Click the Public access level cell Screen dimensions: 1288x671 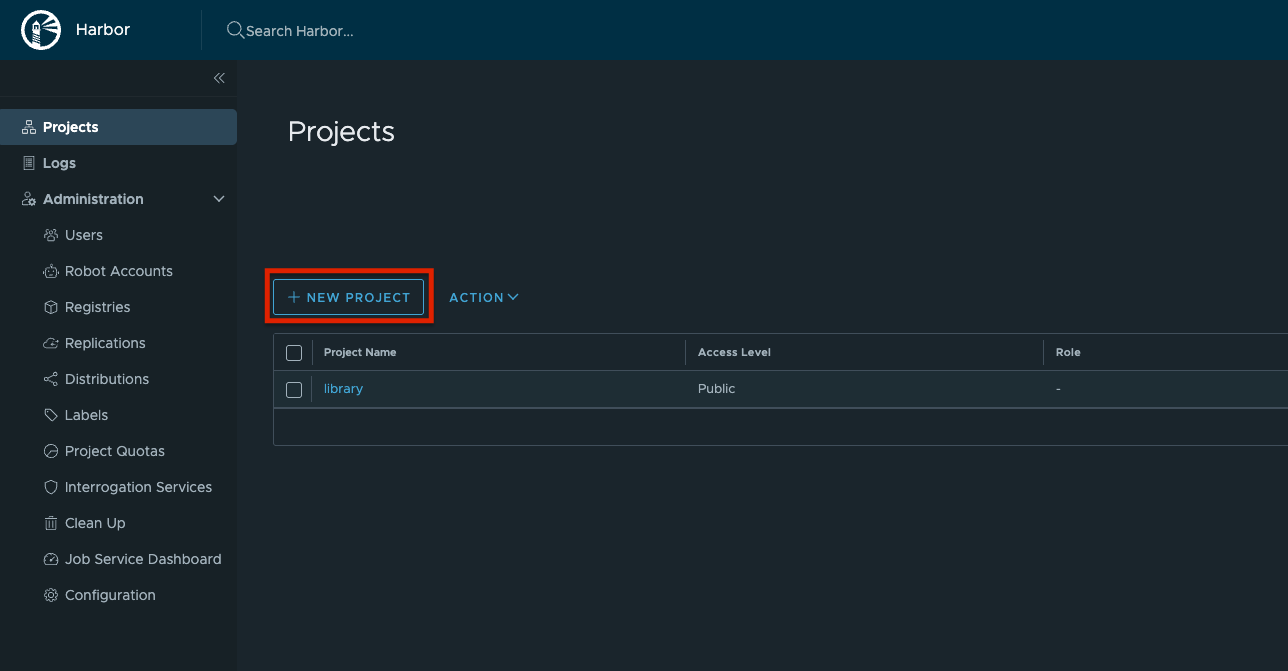pyautogui.click(x=716, y=389)
